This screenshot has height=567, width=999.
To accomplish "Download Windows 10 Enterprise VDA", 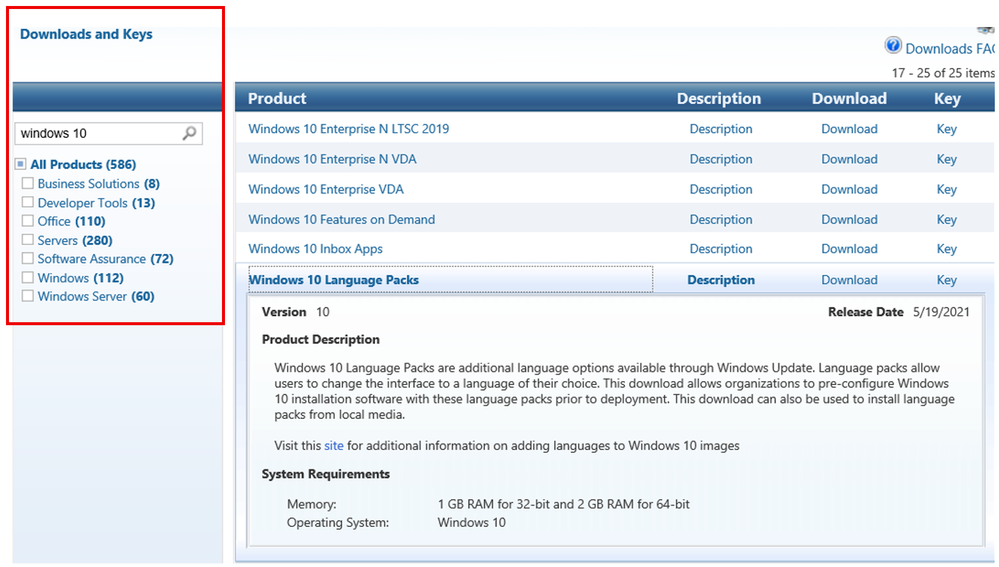I will tap(849, 189).
